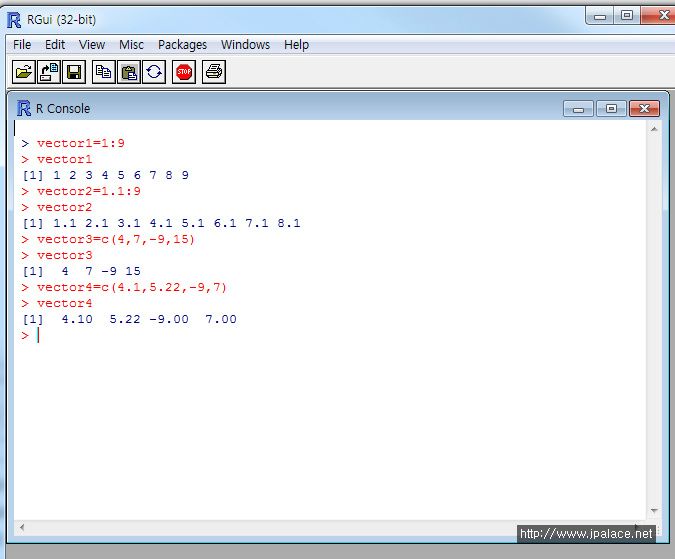
Task: Click the 'R Console' title text
Action: pyautogui.click(x=63, y=108)
